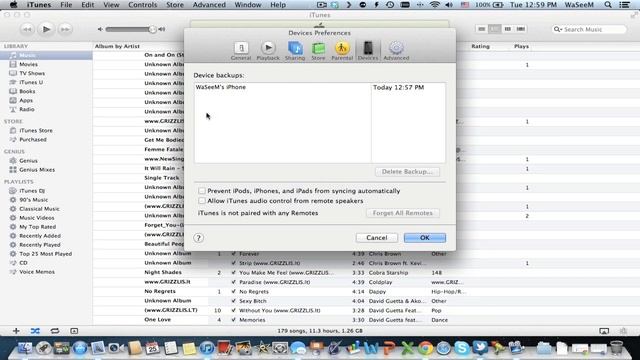The height and width of the screenshot is (360, 640).
Task: Click the add playlist plus icon
Action: [x=16, y=331]
